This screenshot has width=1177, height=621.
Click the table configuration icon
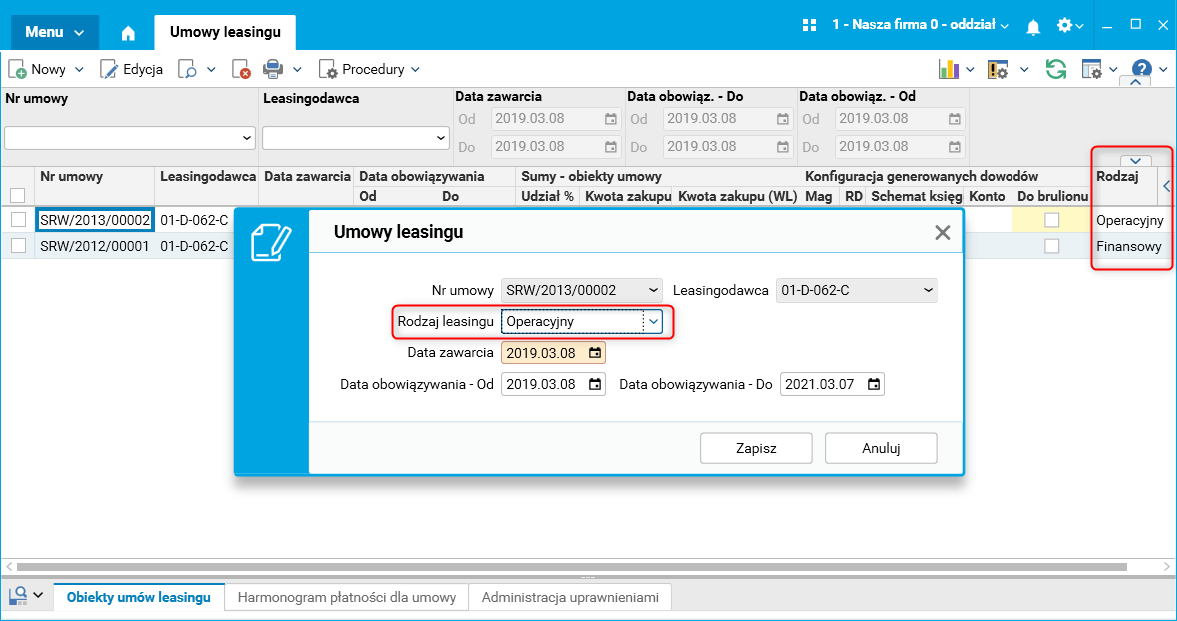pyautogui.click(x=1091, y=70)
